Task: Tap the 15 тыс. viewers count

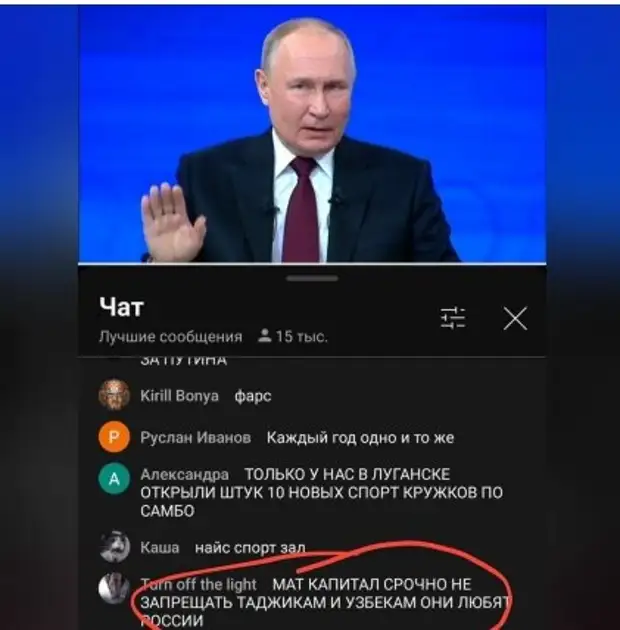Action: click(302, 337)
